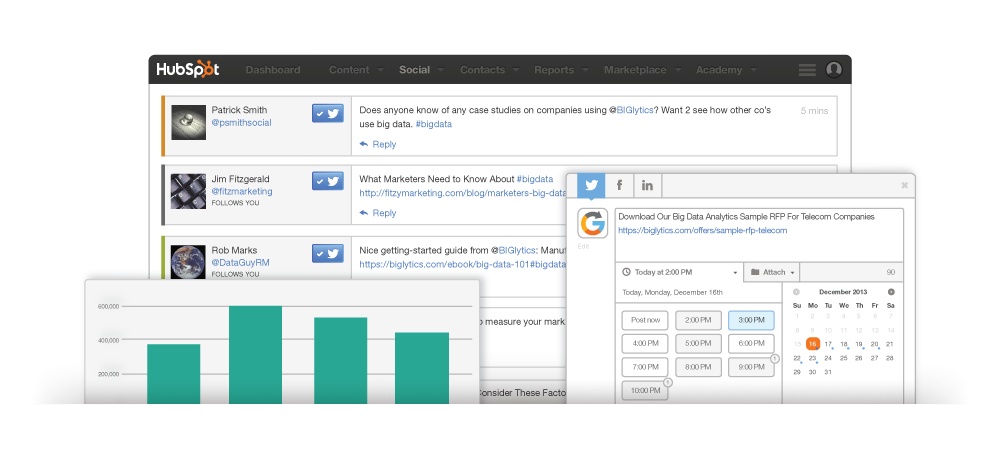Click Edit under the composer account icon
Viewport: 1000px width, 459px height.
click(582, 245)
